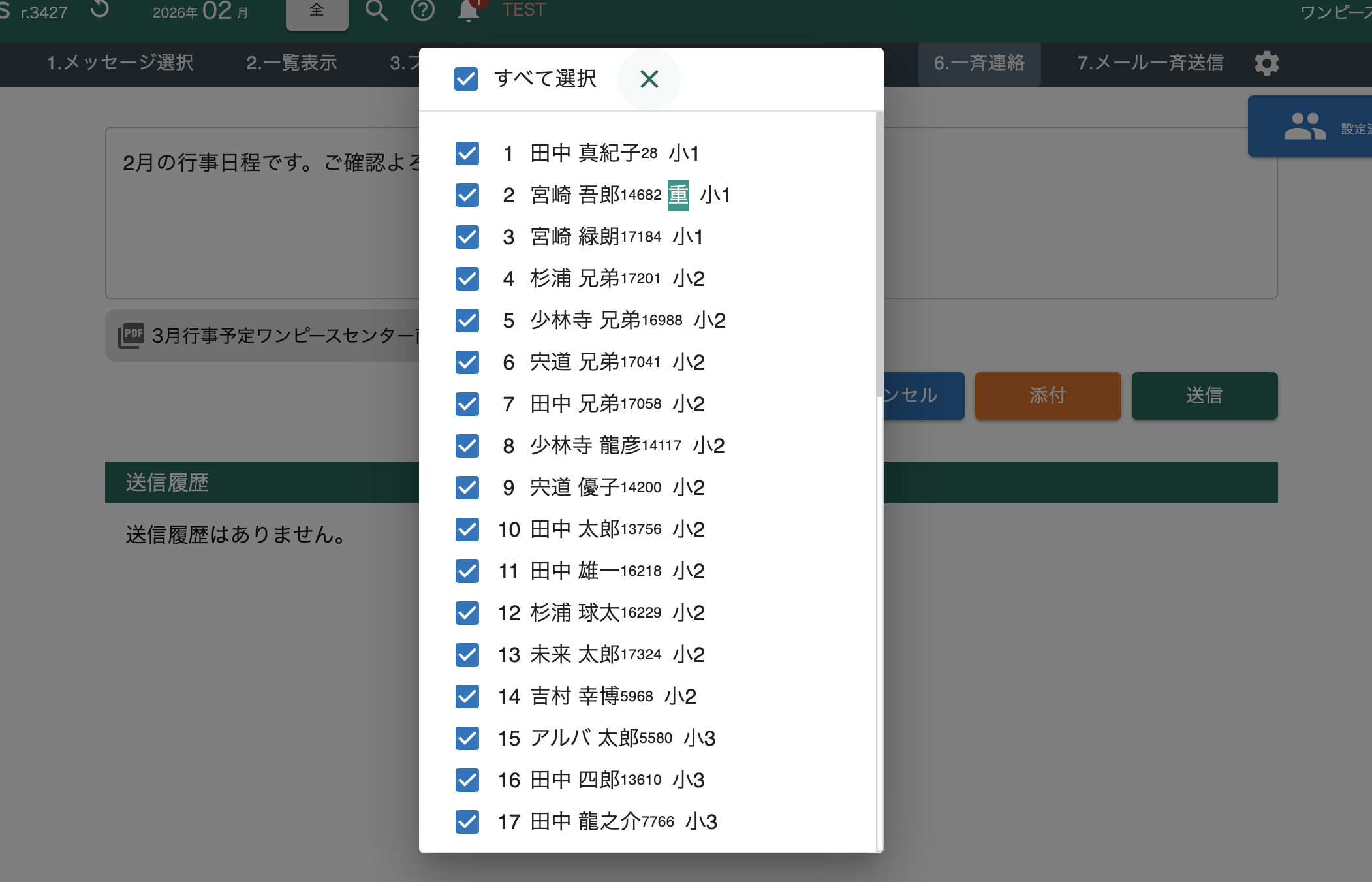Go to 7.メール一斉送信 tab
Image resolution: width=1372 pixels, height=882 pixels.
click(1150, 63)
